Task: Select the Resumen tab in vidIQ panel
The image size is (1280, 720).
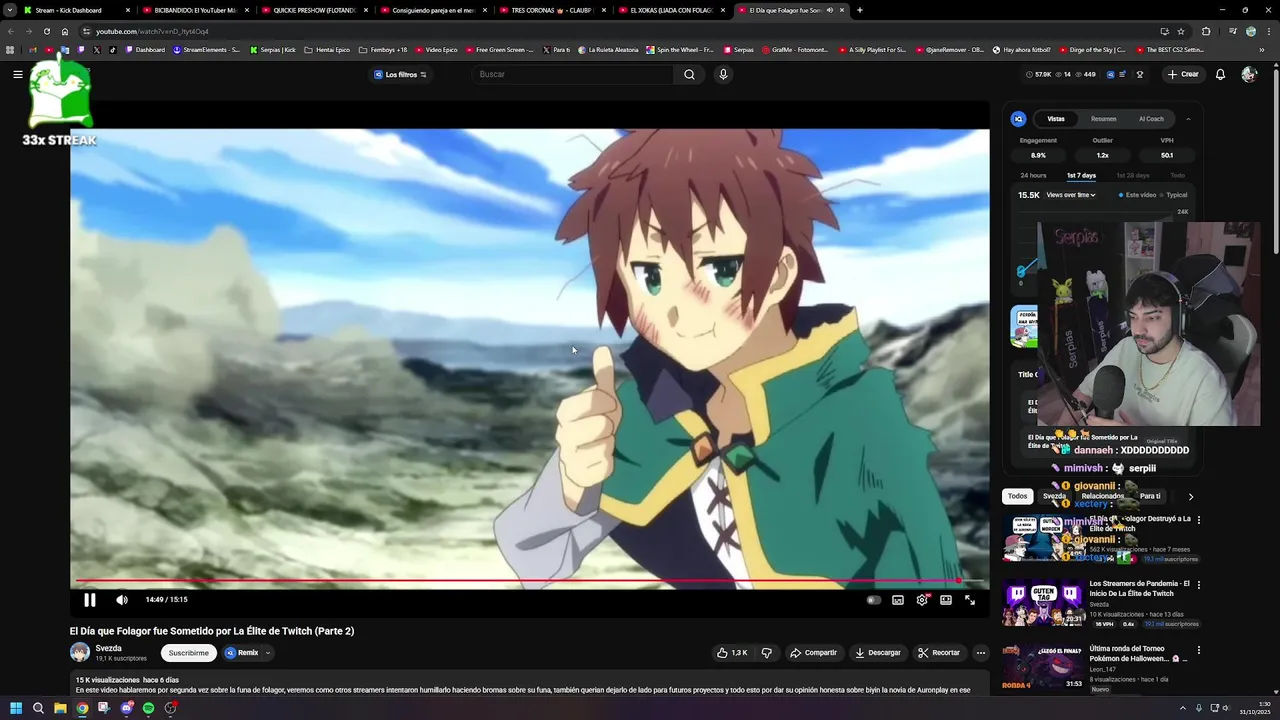Action: (1104, 119)
